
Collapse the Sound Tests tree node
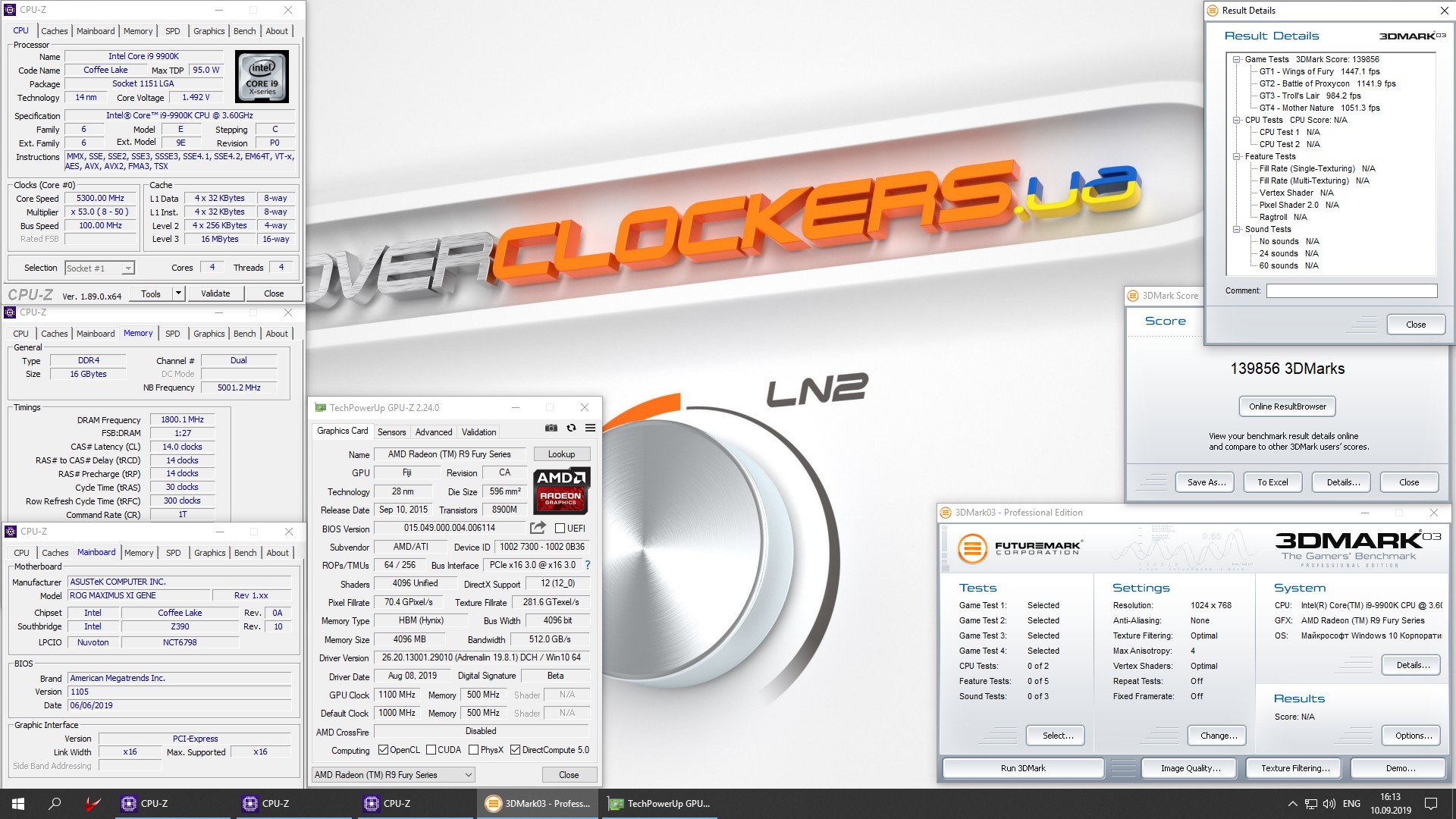pos(1237,229)
